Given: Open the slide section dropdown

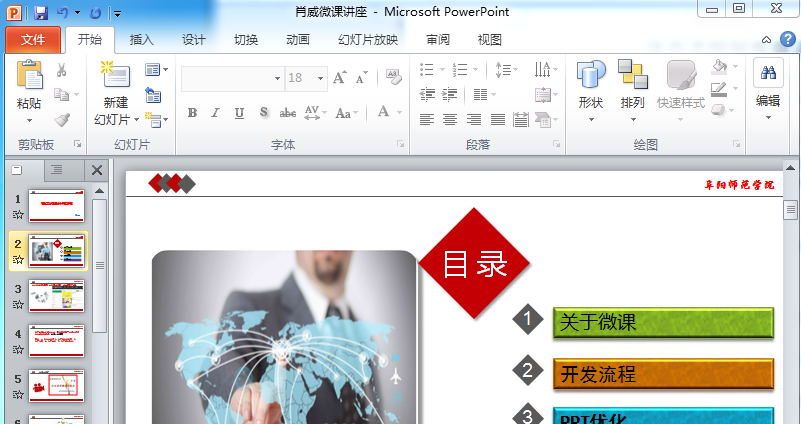Looking at the screenshot, I should coord(156,120).
